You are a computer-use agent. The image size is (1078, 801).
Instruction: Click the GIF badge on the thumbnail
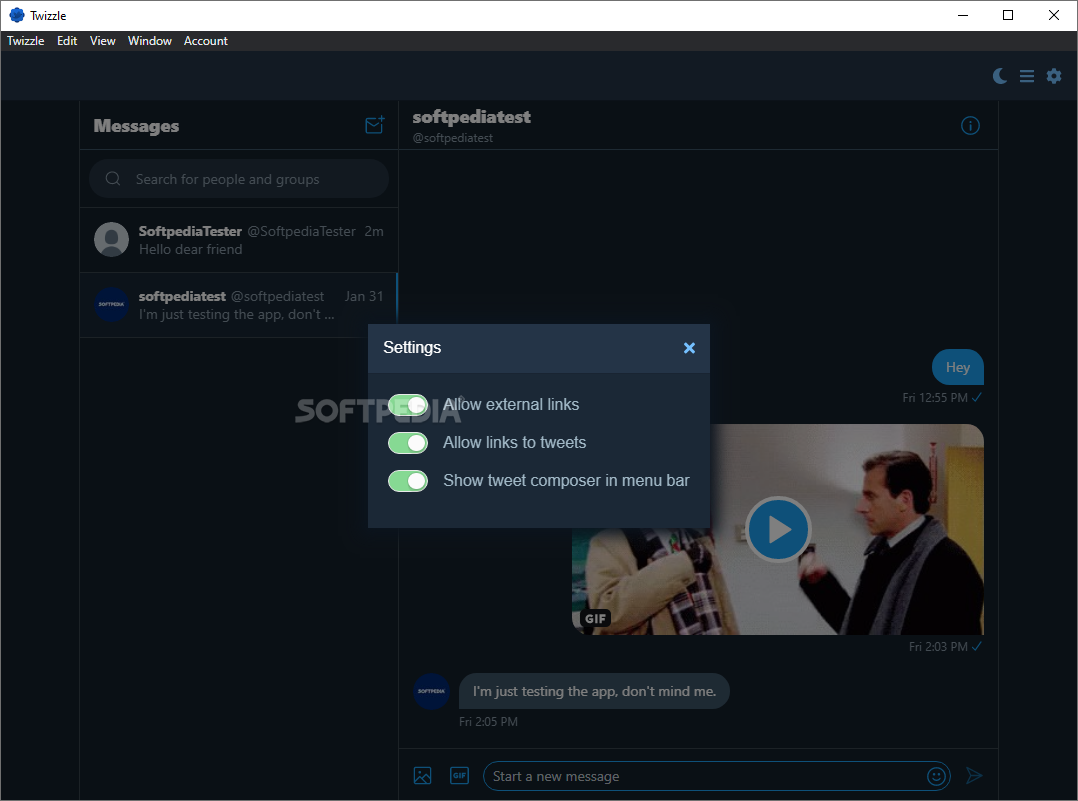pos(595,618)
